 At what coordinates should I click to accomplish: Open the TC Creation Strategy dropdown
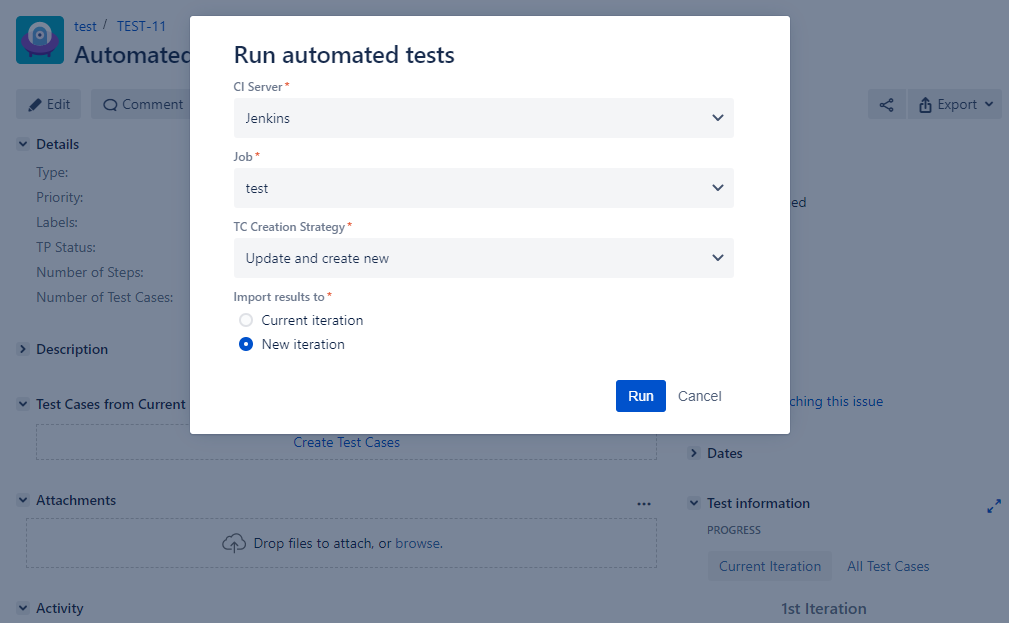coord(483,258)
